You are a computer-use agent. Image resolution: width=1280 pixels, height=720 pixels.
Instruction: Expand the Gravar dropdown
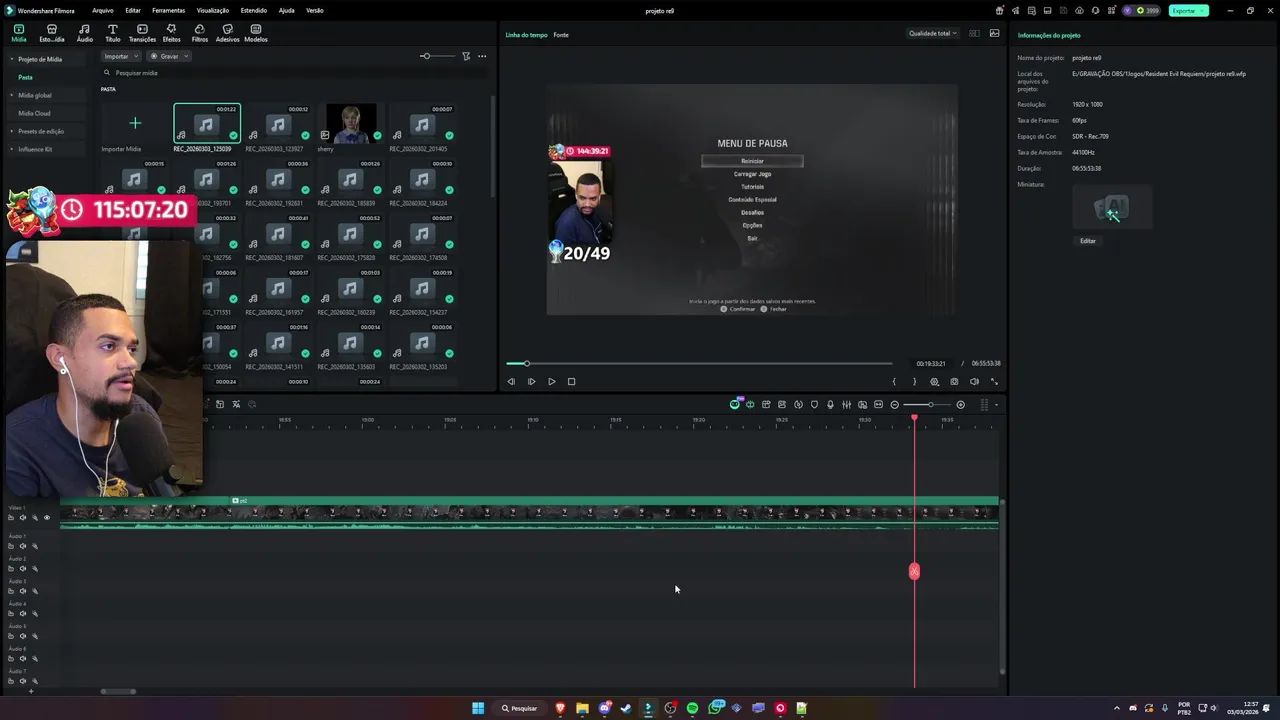(x=169, y=56)
